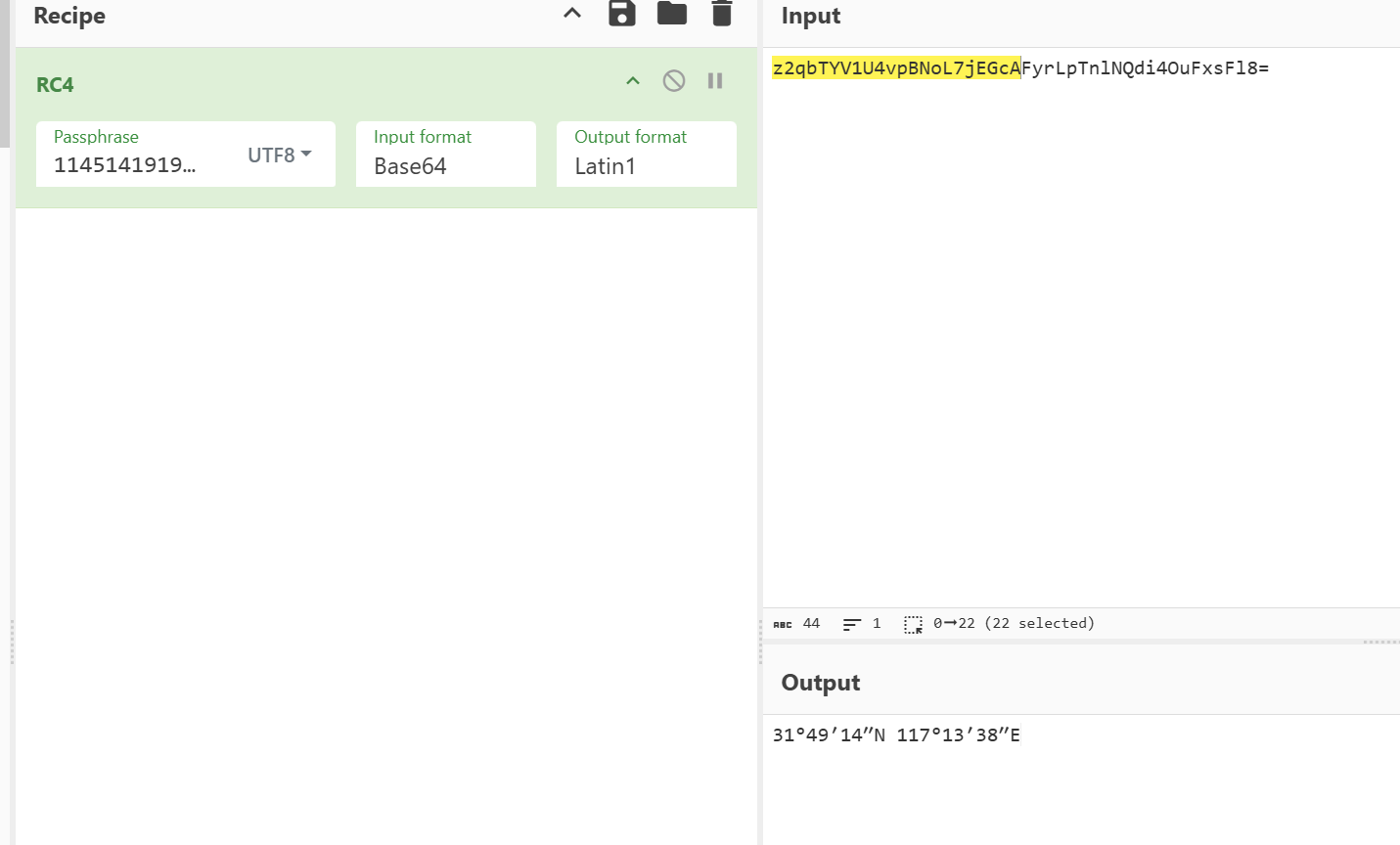Viewport: 1400px width, 845px height.
Task: Click the highlighted Base64 input text
Action: coord(896,67)
